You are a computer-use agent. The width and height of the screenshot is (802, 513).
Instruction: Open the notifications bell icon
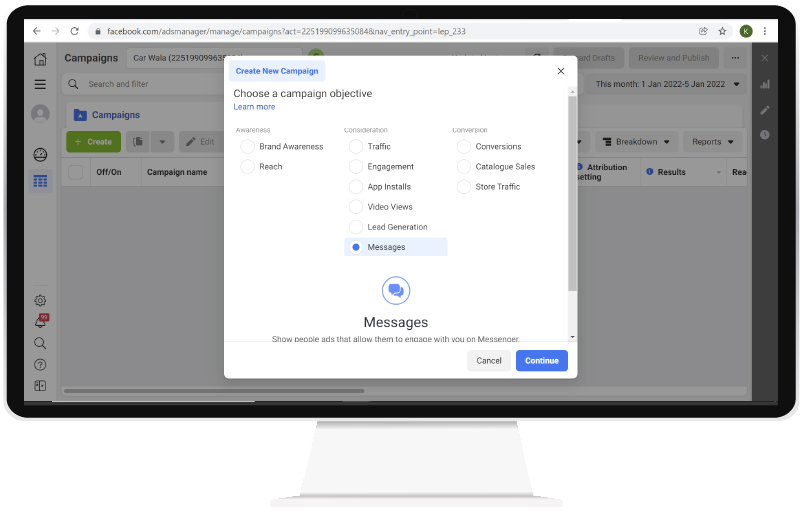click(40, 321)
